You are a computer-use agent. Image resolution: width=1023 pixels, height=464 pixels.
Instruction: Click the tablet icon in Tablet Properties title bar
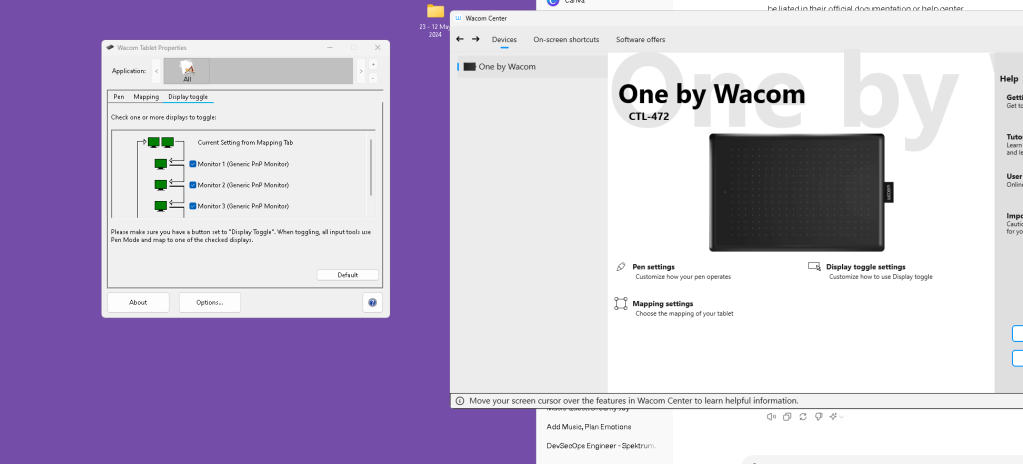click(110, 48)
